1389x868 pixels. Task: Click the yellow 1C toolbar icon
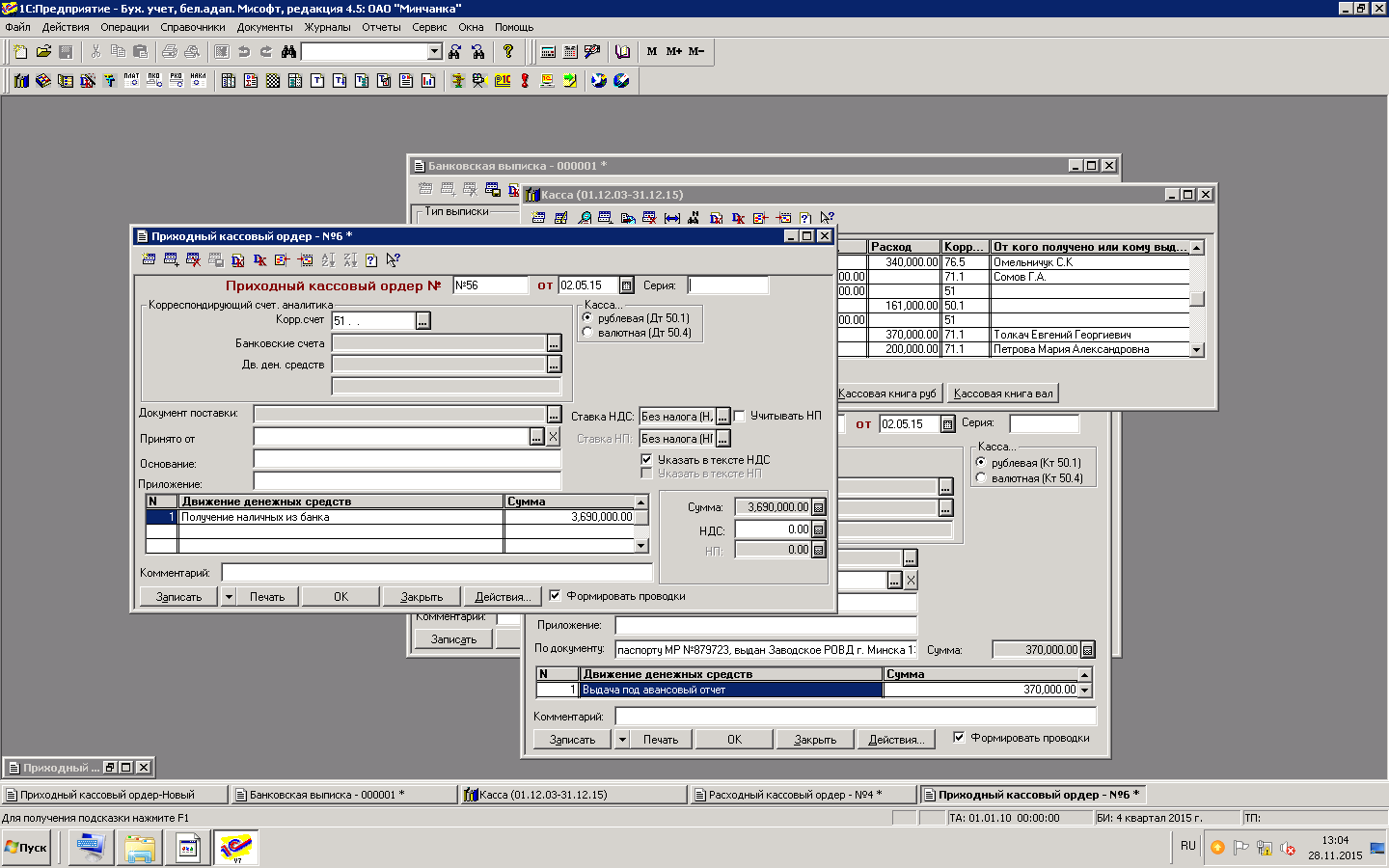[x=503, y=80]
